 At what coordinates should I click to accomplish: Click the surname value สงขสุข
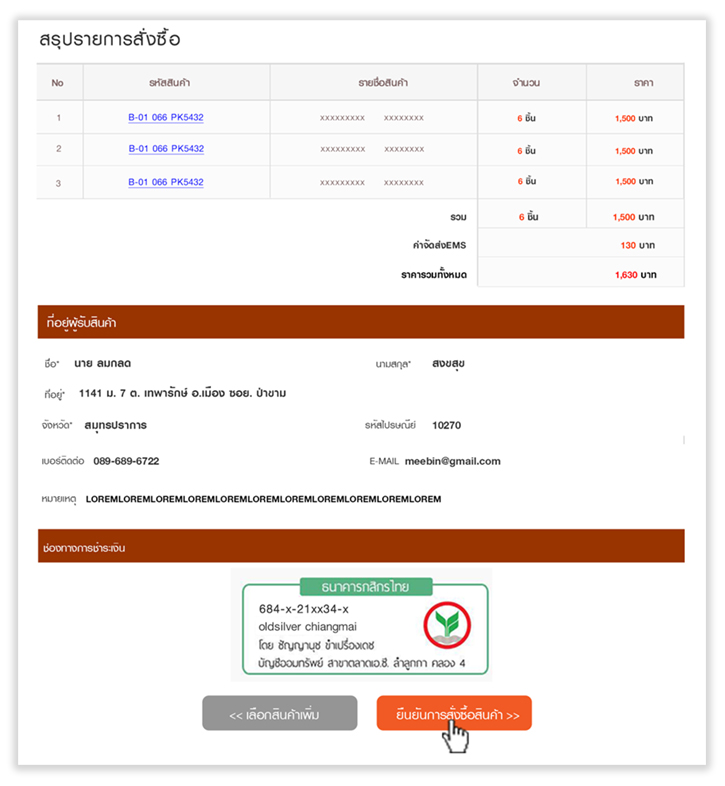click(x=448, y=364)
